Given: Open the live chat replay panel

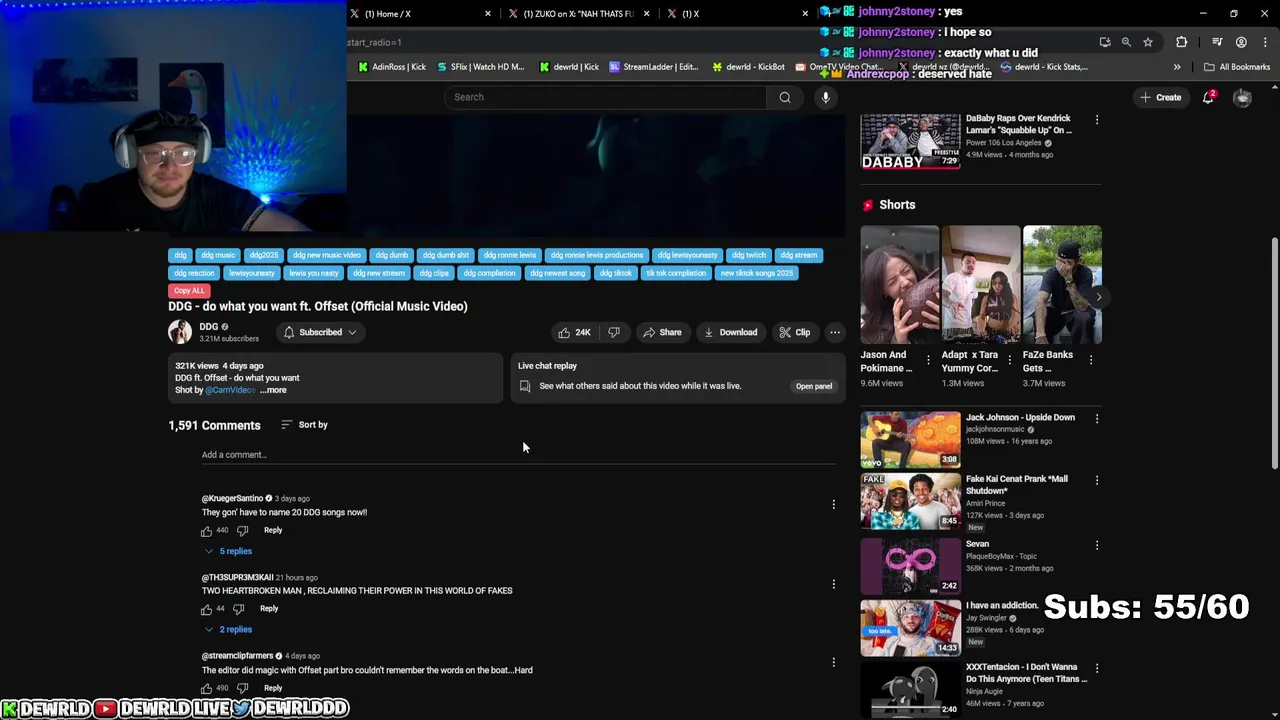Looking at the screenshot, I should pos(814,386).
